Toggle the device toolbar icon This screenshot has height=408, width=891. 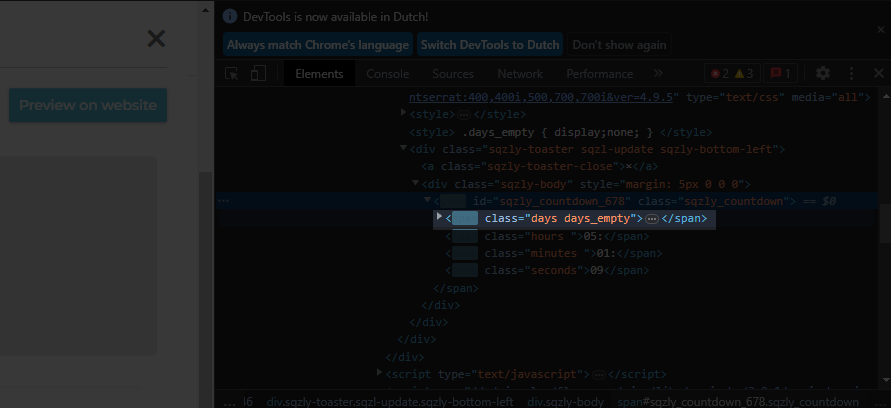[259, 74]
